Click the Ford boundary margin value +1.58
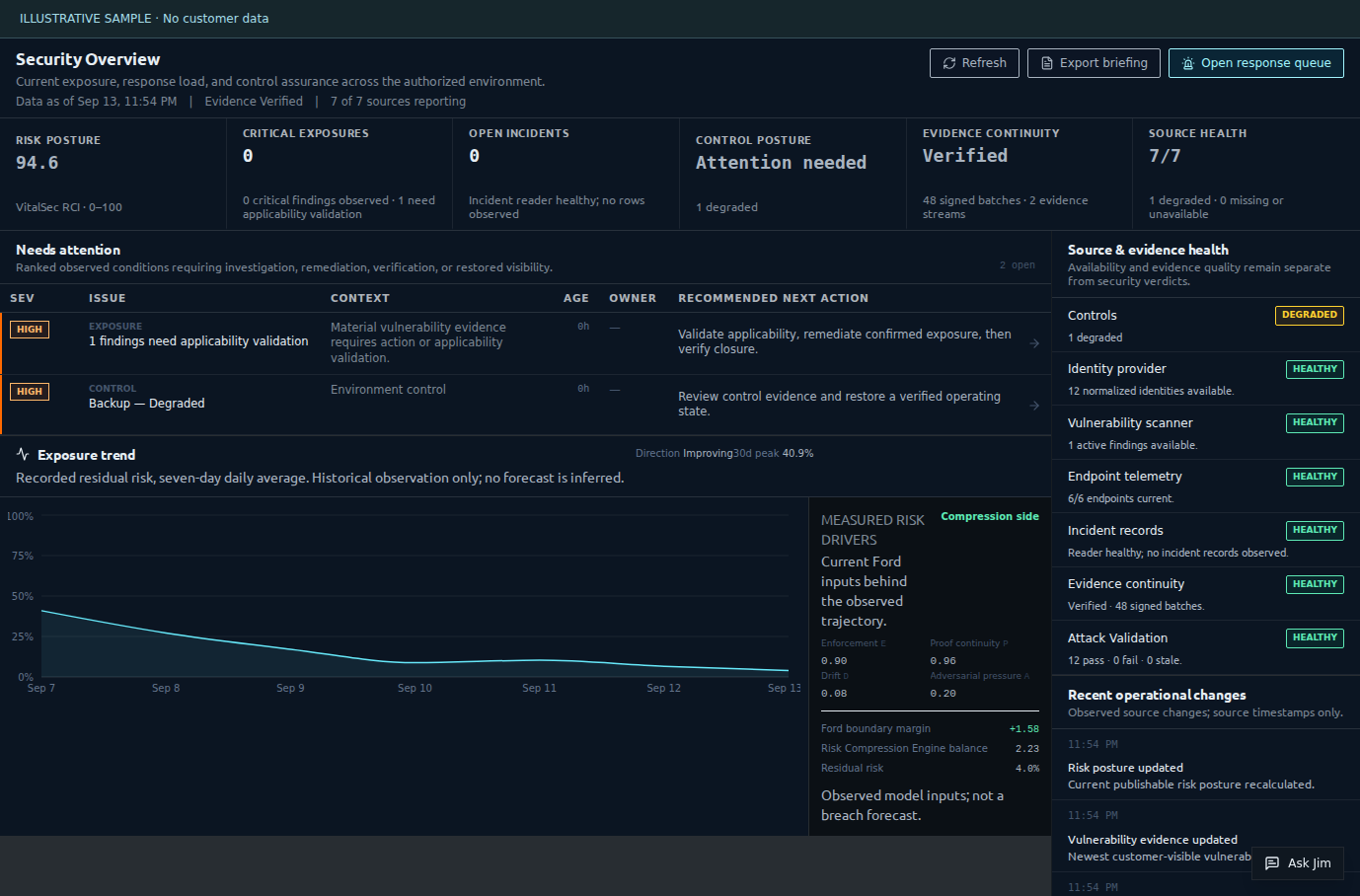This screenshot has width=1360, height=896. pos(1024,729)
